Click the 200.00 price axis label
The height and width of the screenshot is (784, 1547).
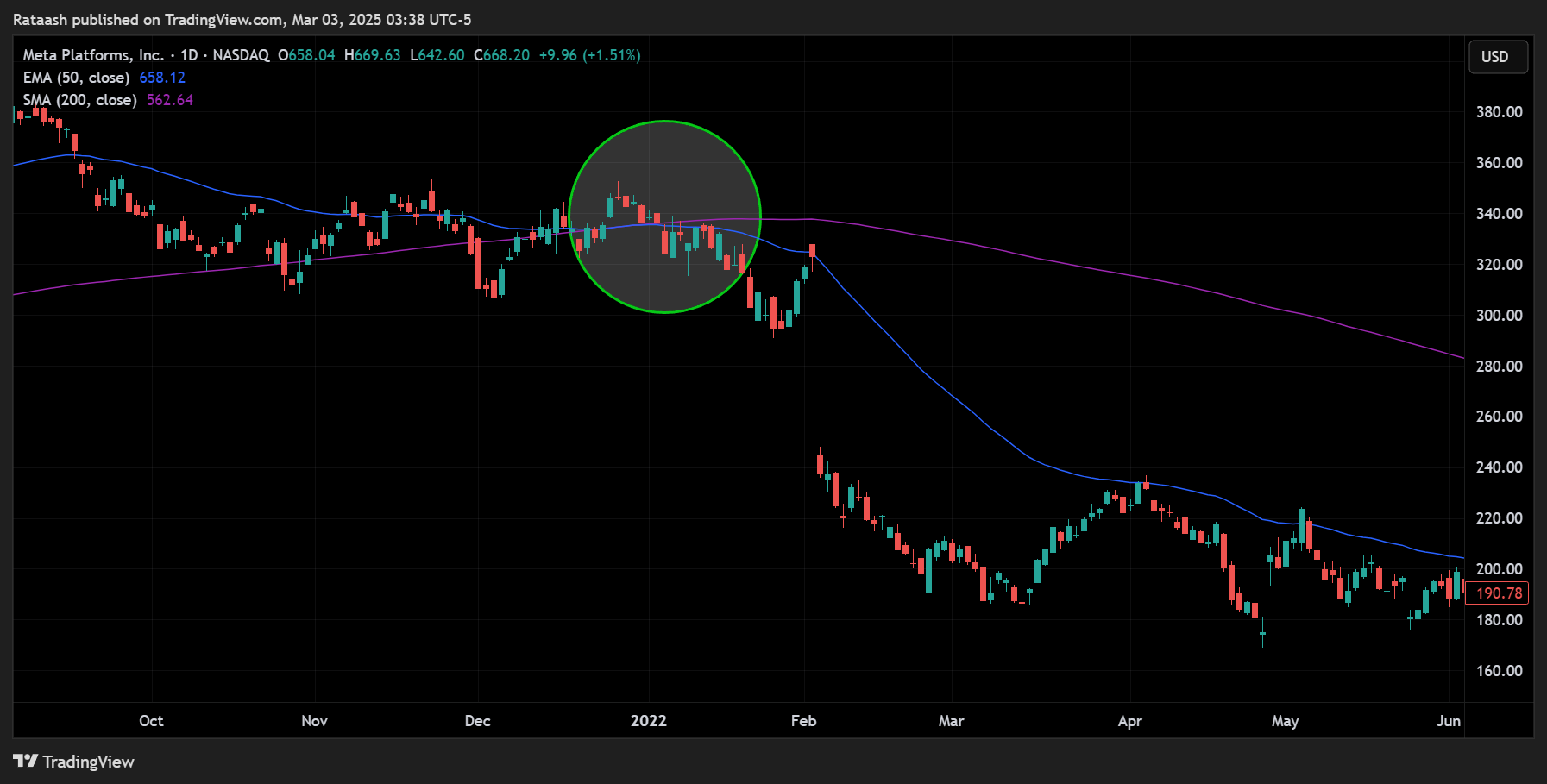click(x=1499, y=569)
